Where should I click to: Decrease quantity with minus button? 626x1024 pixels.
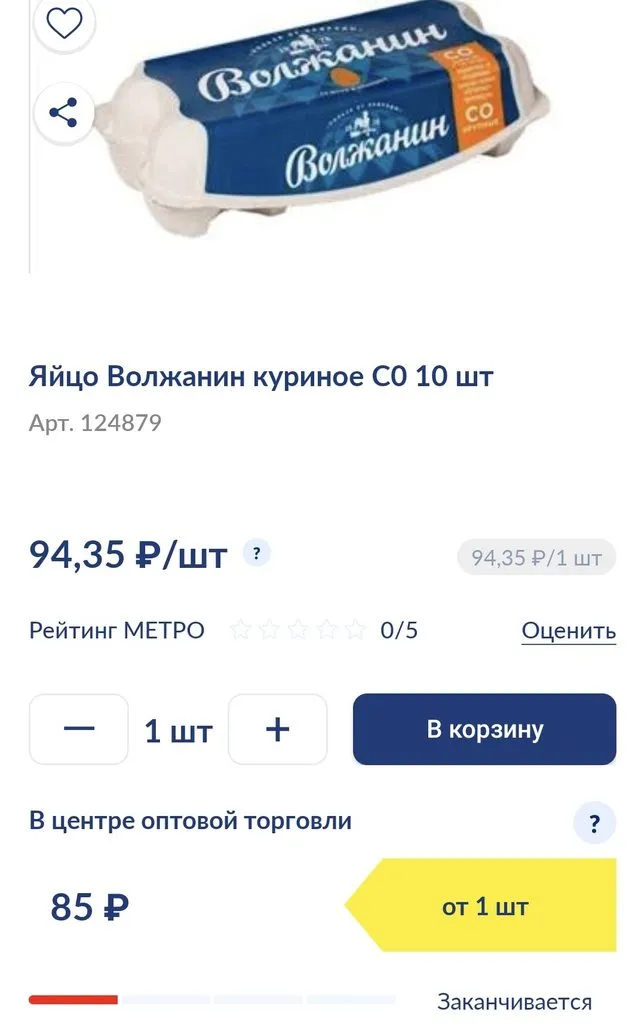pyautogui.click(x=78, y=730)
